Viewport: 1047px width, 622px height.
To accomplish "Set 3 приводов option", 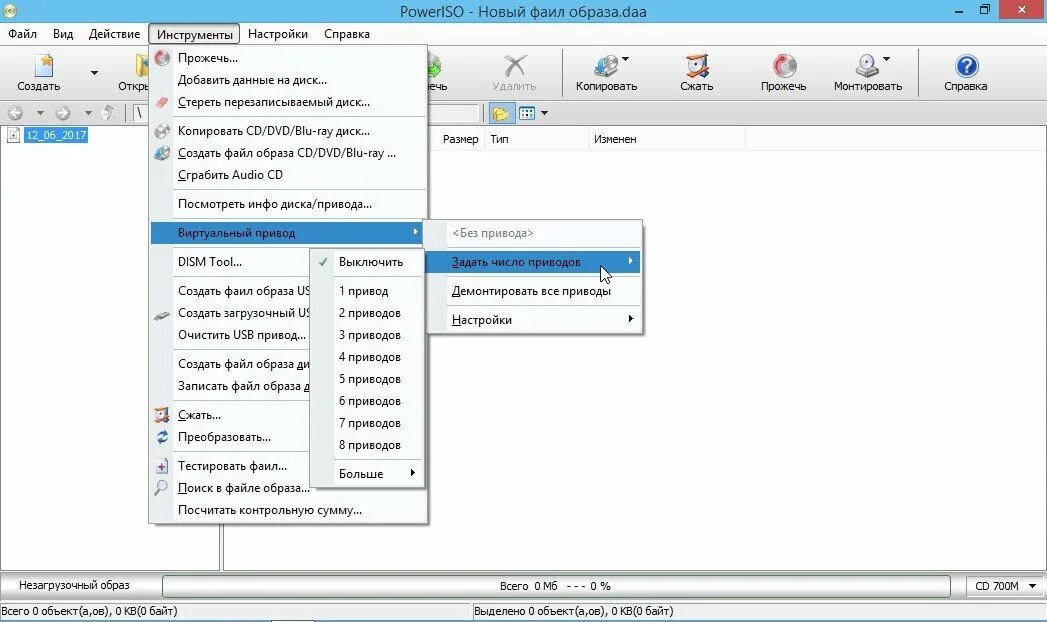I will [367, 335].
